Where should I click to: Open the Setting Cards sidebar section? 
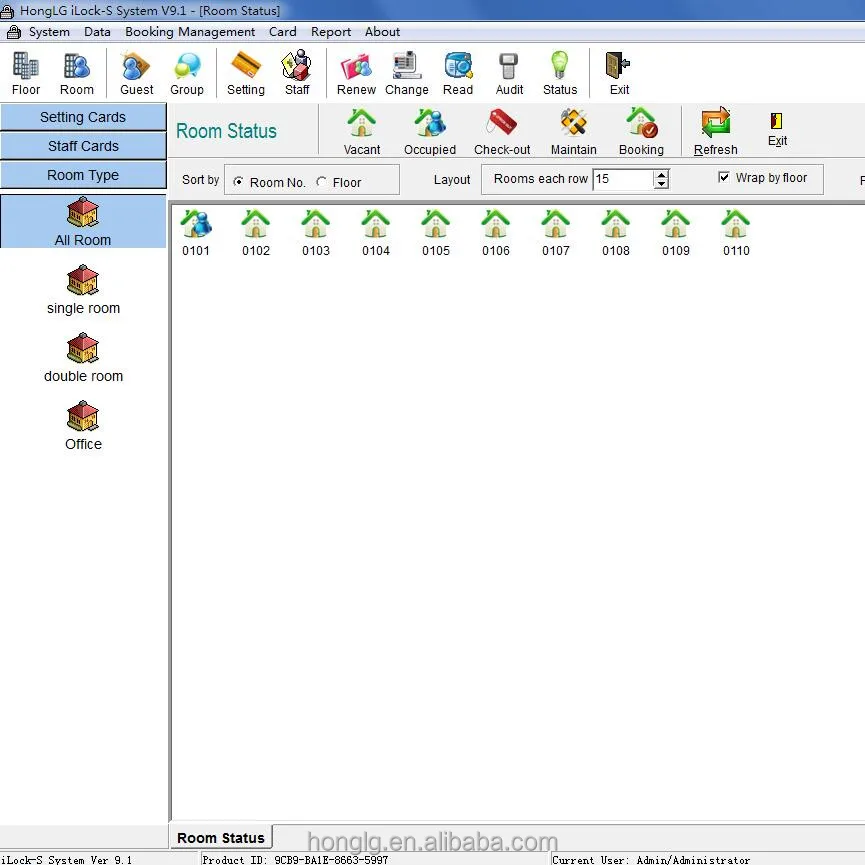[x=83, y=117]
